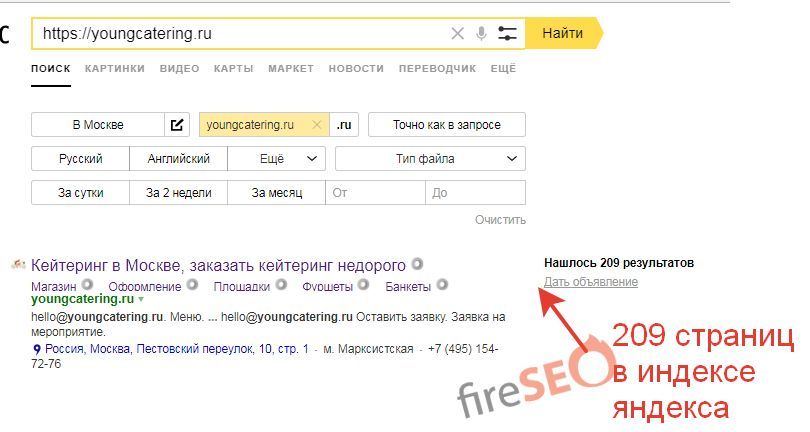810x432 pixels.
Task: Toggle the Английский language filter
Action: click(179, 159)
